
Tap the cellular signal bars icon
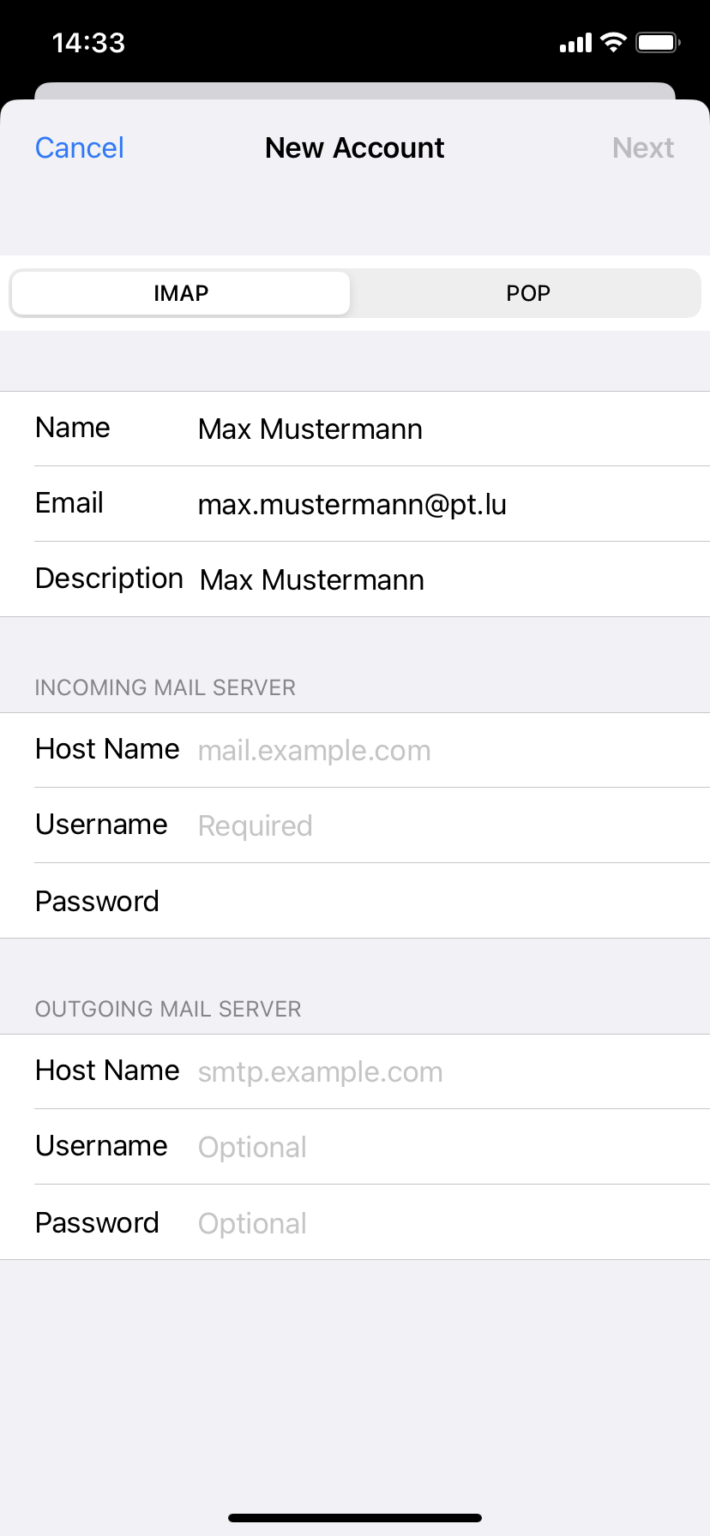[576, 44]
